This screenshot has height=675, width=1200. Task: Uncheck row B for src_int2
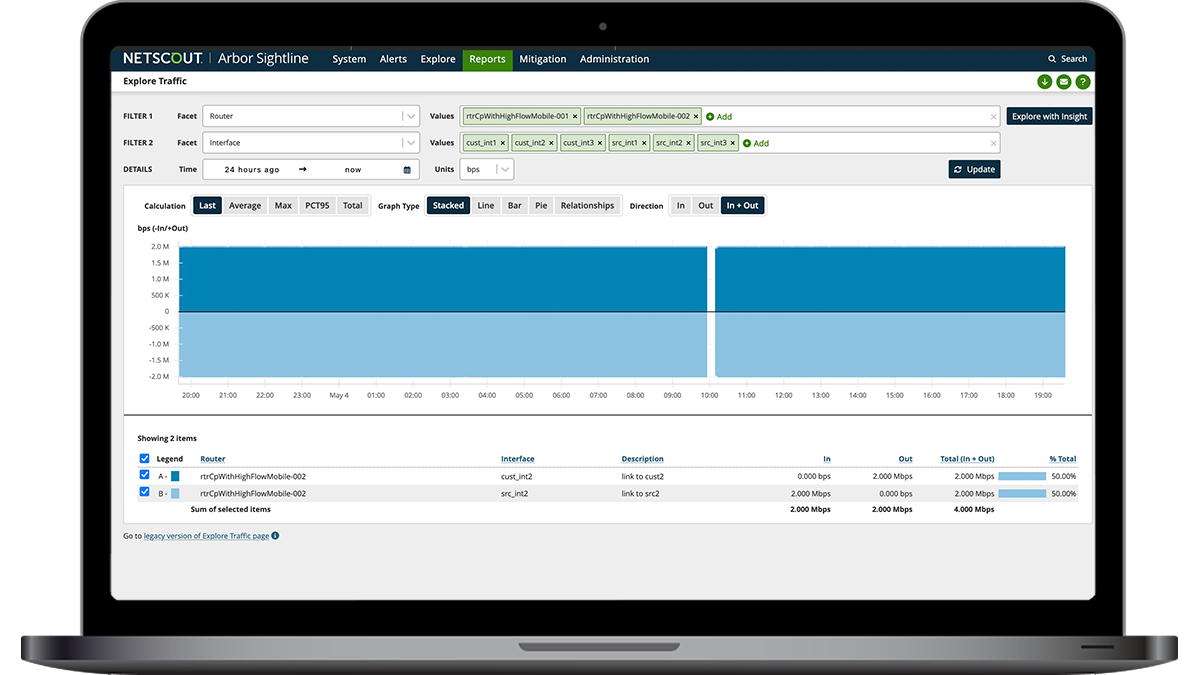click(144, 492)
